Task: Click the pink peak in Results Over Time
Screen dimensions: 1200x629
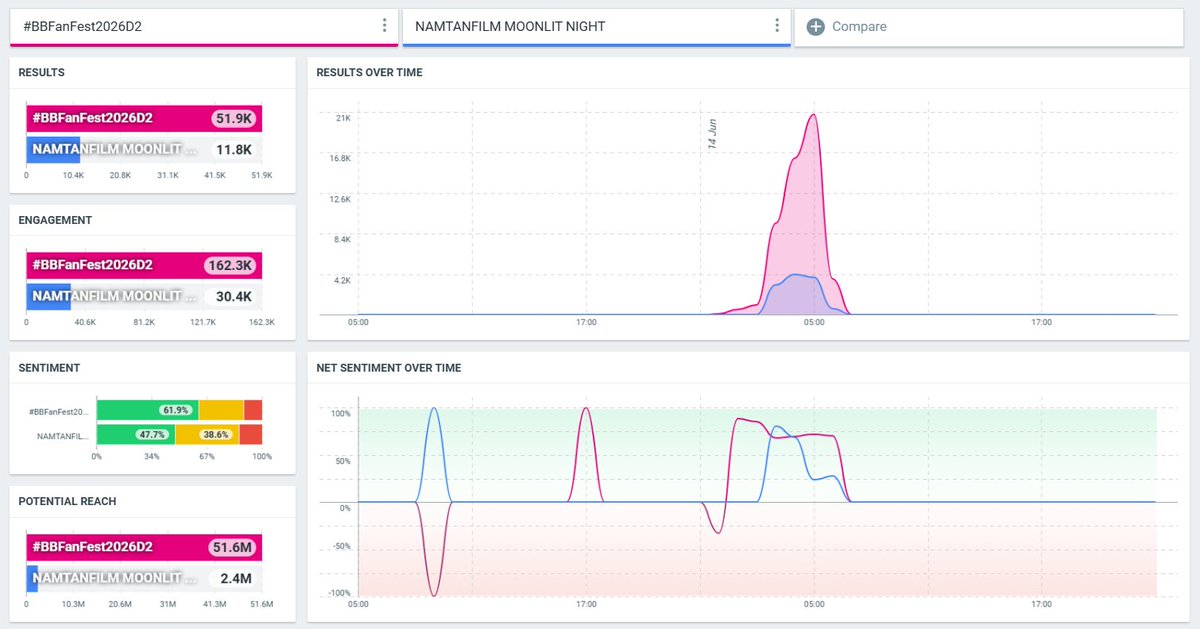Action: pyautogui.click(x=814, y=116)
